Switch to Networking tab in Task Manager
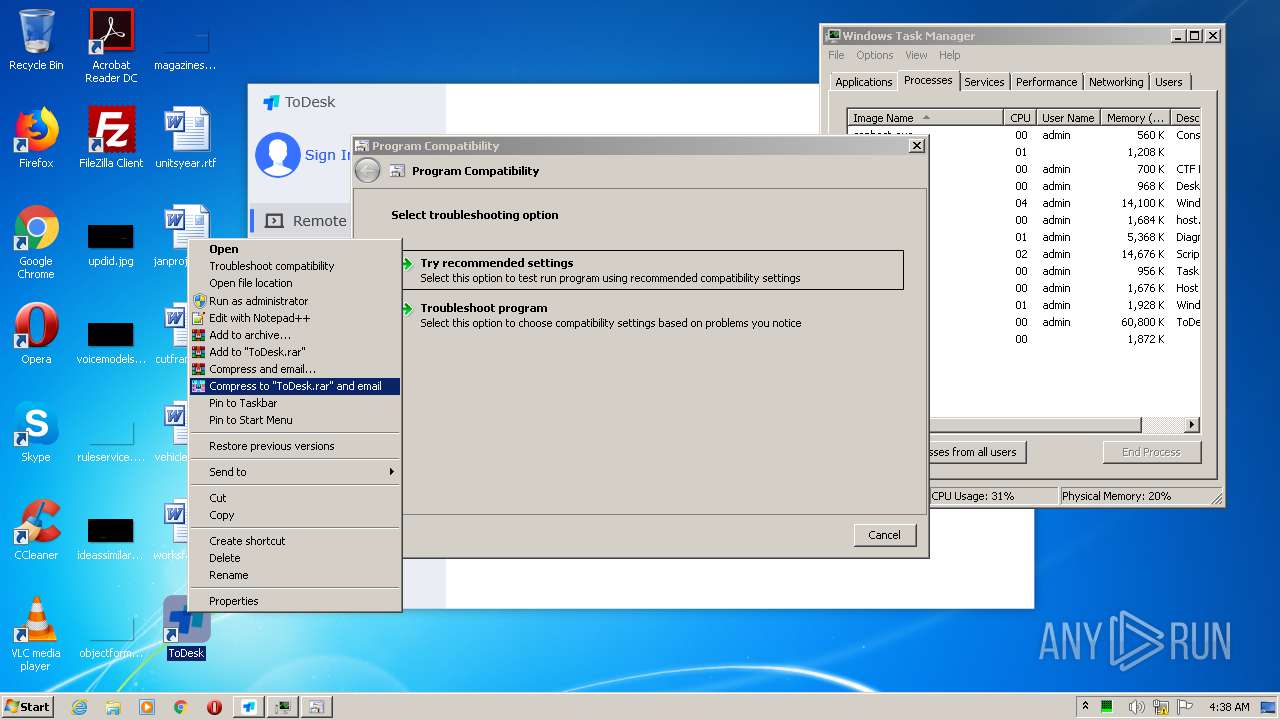1280x720 pixels. [1116, 82]
